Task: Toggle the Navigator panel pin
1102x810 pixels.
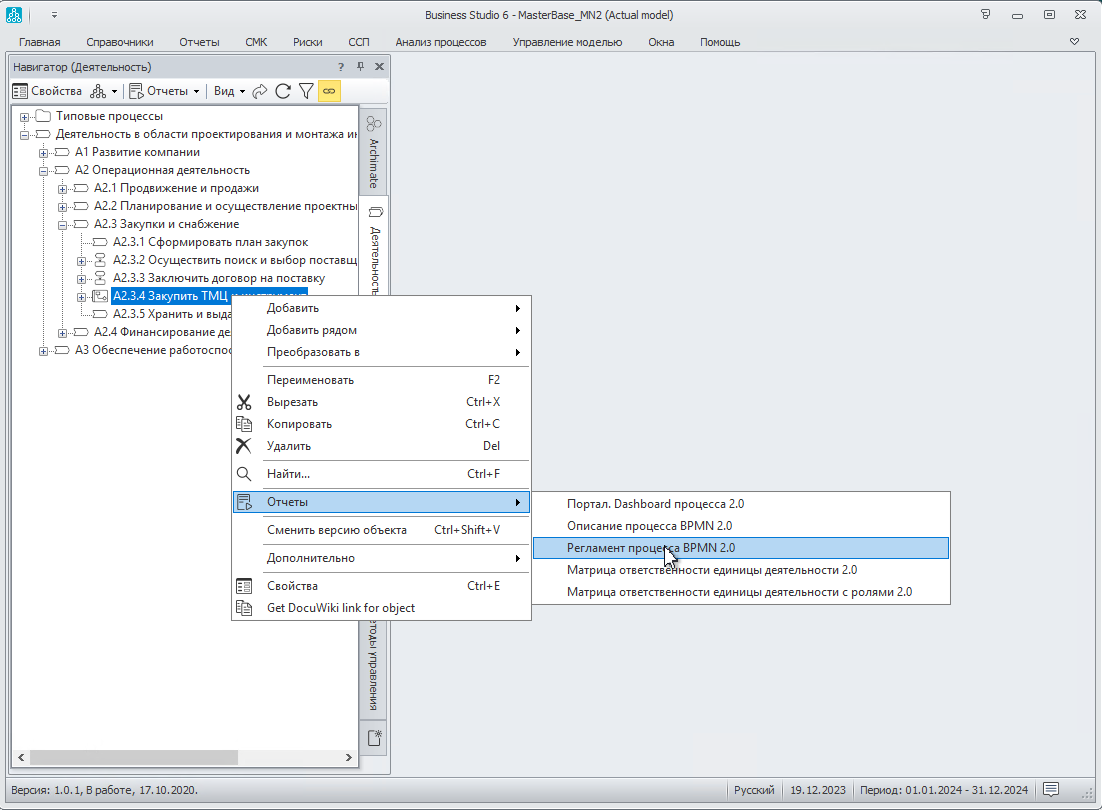Action: 360,67
